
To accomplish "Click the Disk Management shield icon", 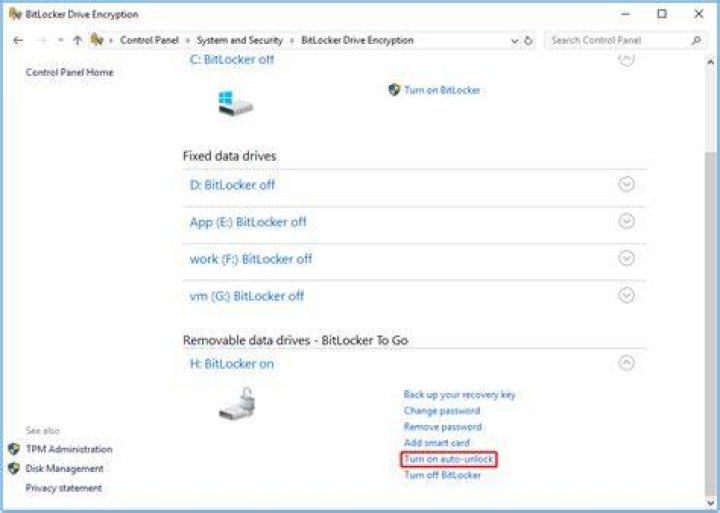I will tap(14, 468).
